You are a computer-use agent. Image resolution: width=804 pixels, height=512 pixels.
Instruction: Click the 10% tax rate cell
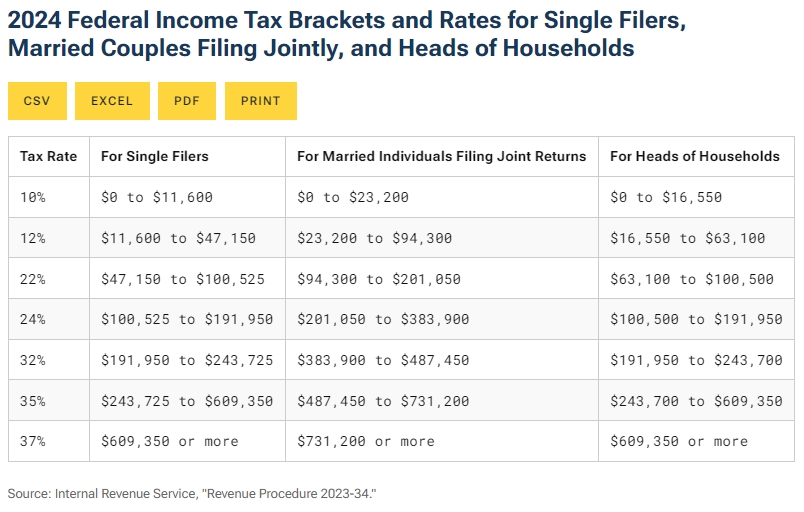pos(33,197)
